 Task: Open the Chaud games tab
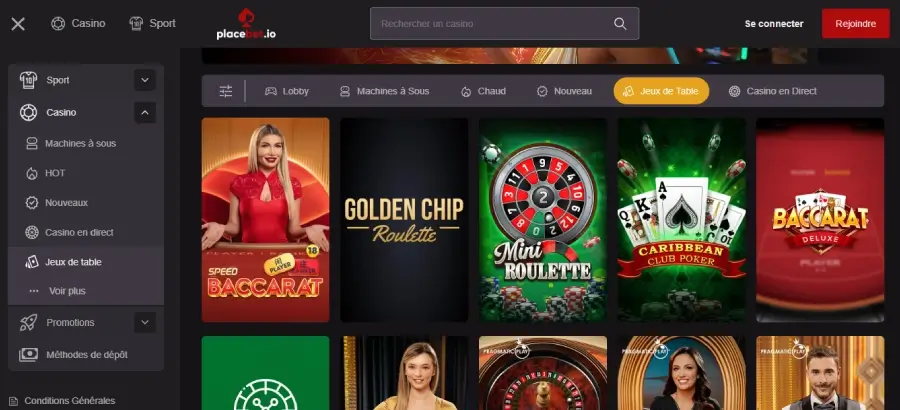pos(483,91)
